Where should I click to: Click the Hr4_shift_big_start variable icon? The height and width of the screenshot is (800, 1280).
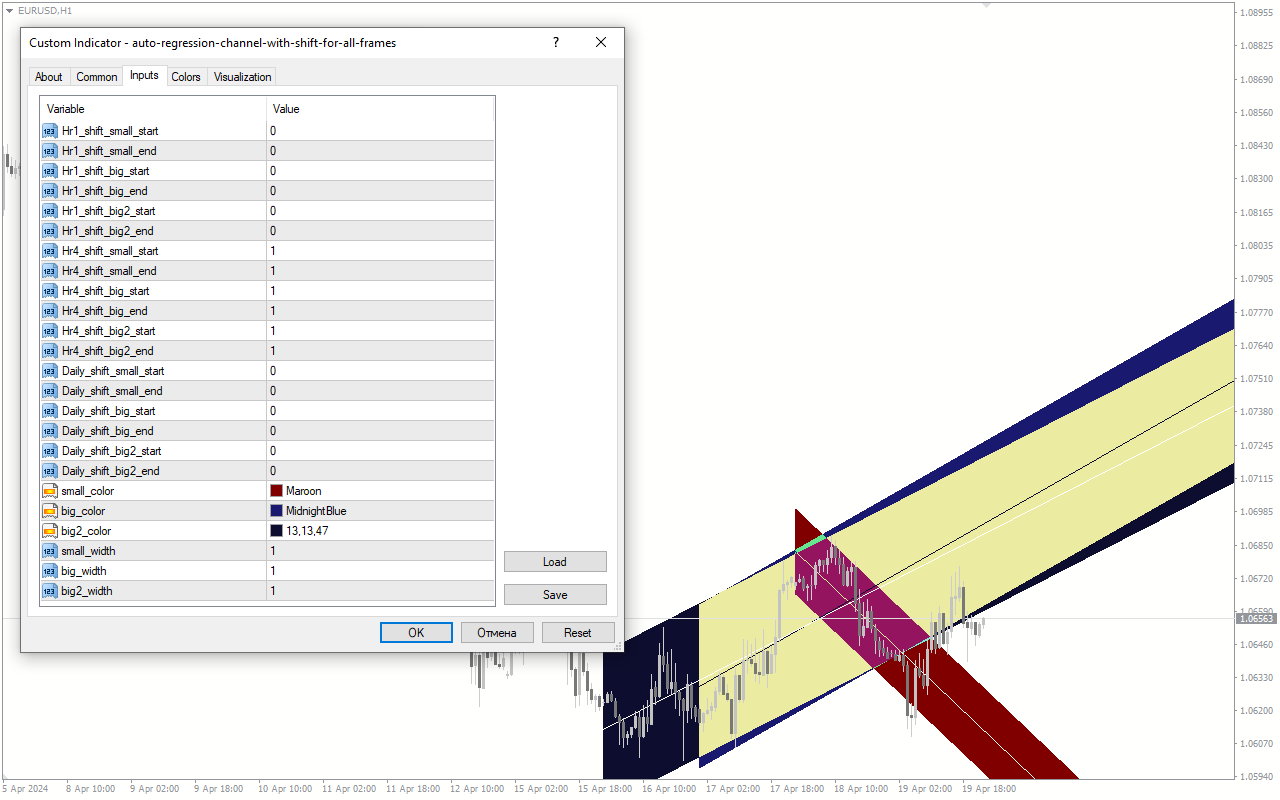tap(50, 291)
